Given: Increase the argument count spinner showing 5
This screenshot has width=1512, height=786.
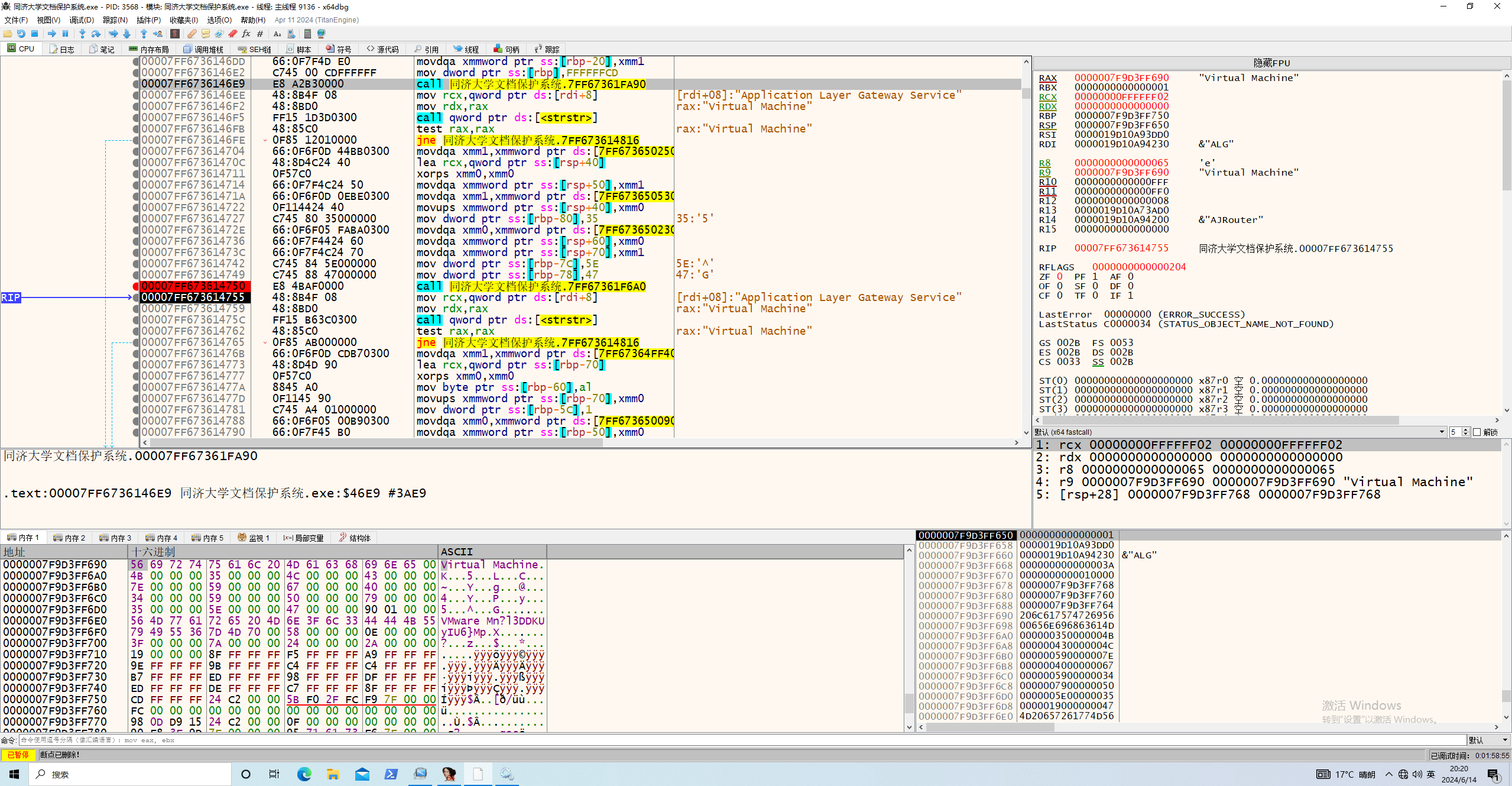Looking at the screenshot, I should point(1465,430).
